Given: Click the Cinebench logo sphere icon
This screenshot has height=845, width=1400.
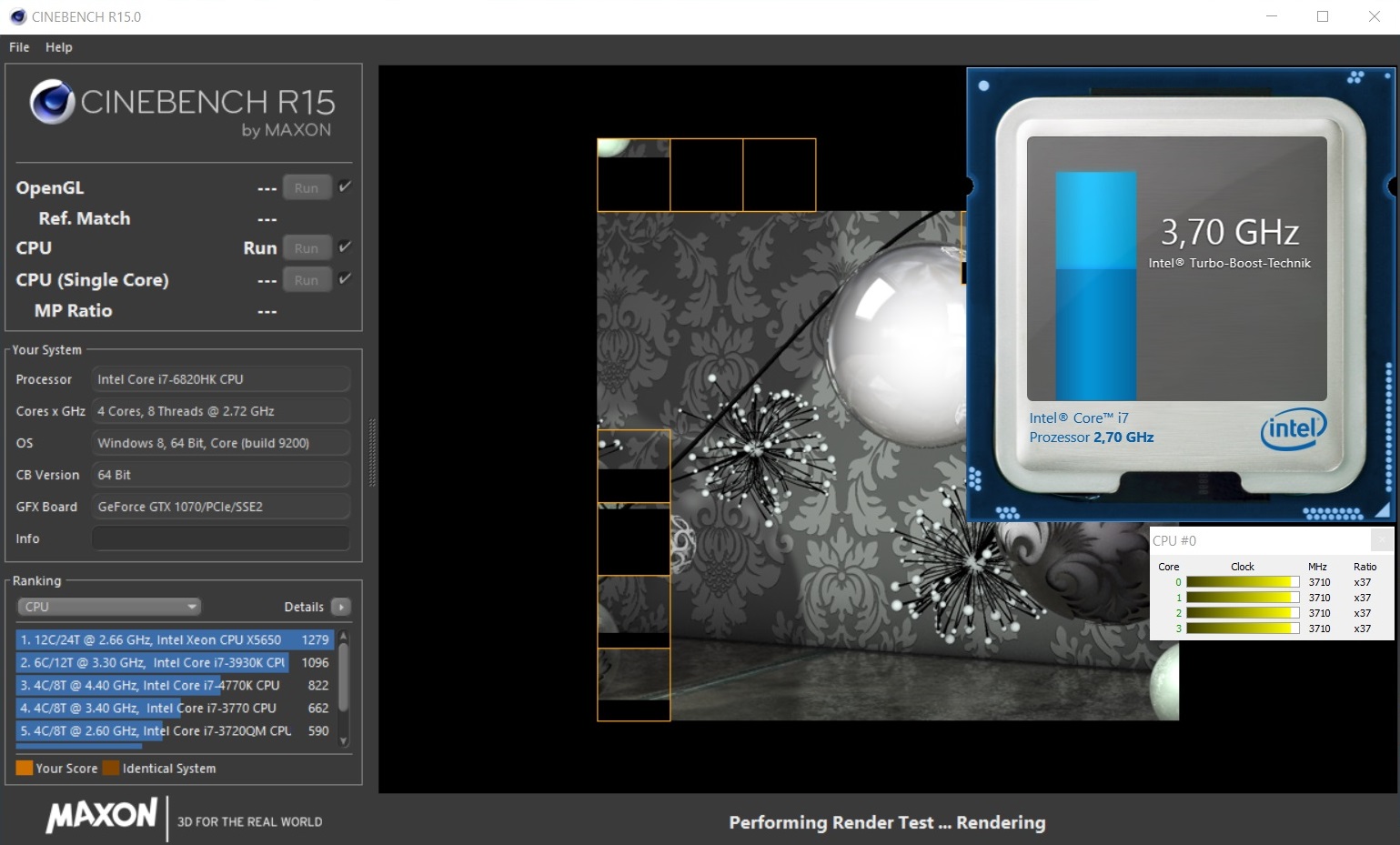Looking at the screenshot, I should [x=52, y=102].
